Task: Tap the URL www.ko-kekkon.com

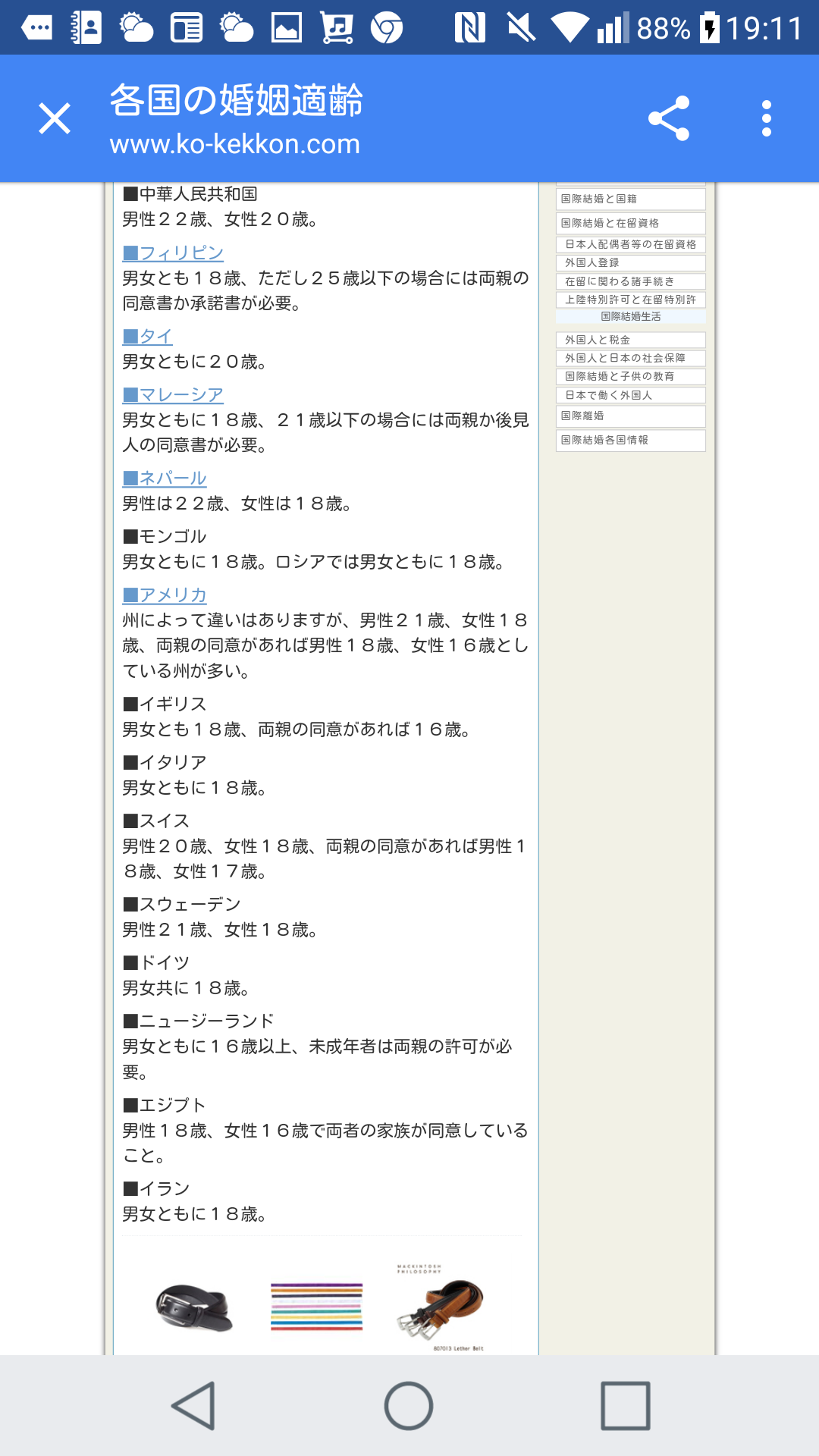Action: tap(235, 144)
